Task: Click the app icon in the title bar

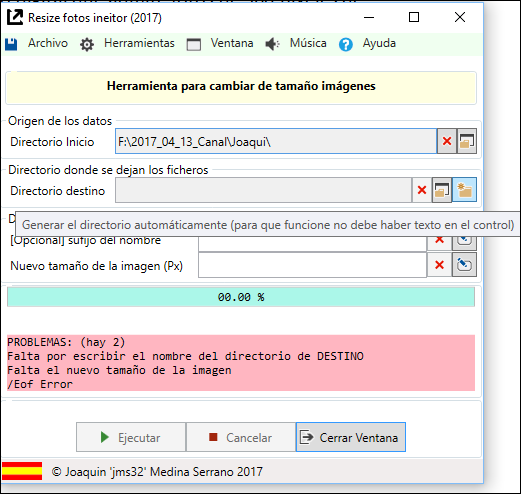Action: click(15, 17)
